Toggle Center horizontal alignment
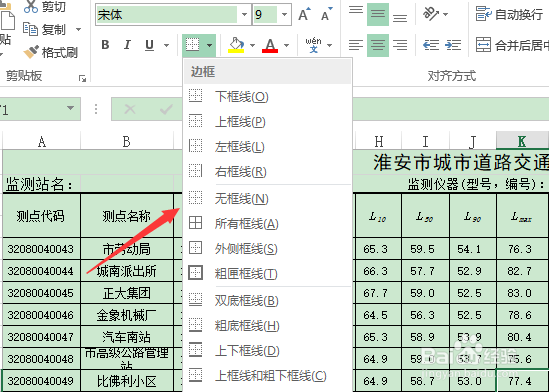 coord(378,45)
